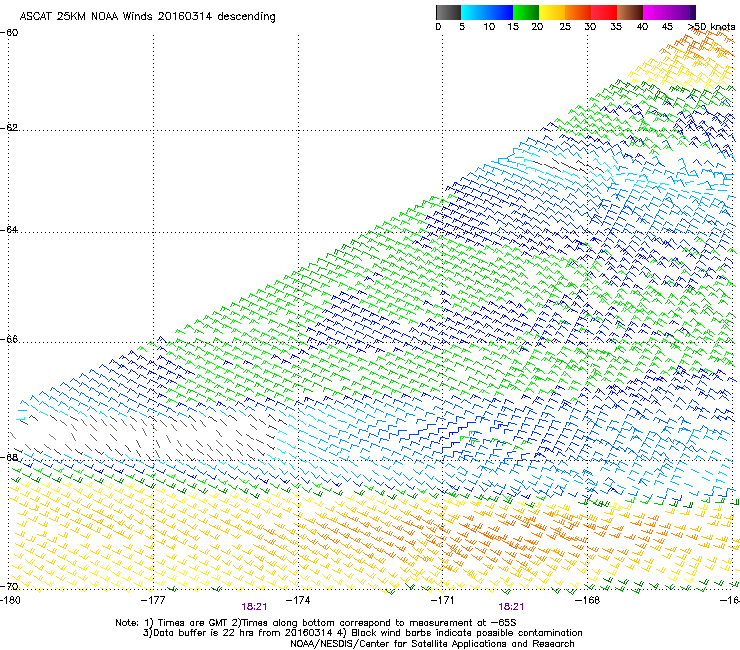Click the '>50 knots' legend label
740x650 pixels.
[711, 27]
